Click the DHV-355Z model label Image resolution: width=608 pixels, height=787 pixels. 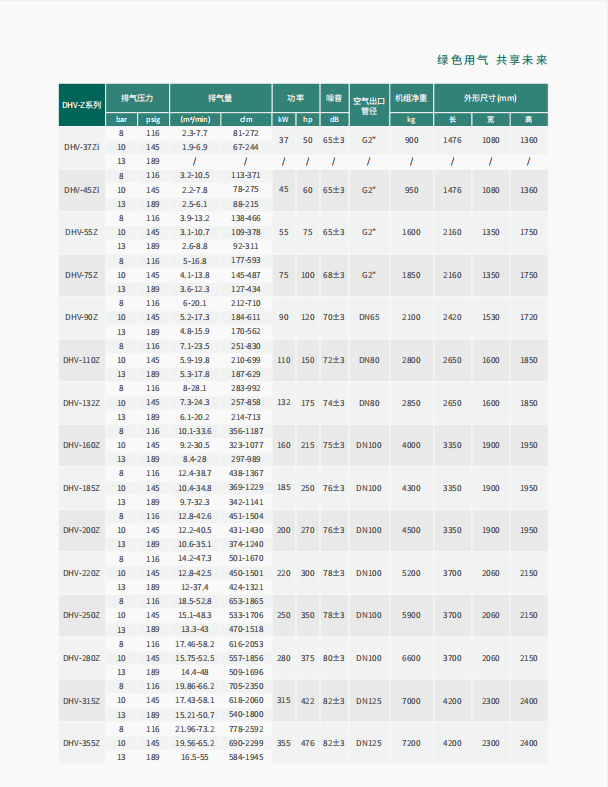click(81, 743)
